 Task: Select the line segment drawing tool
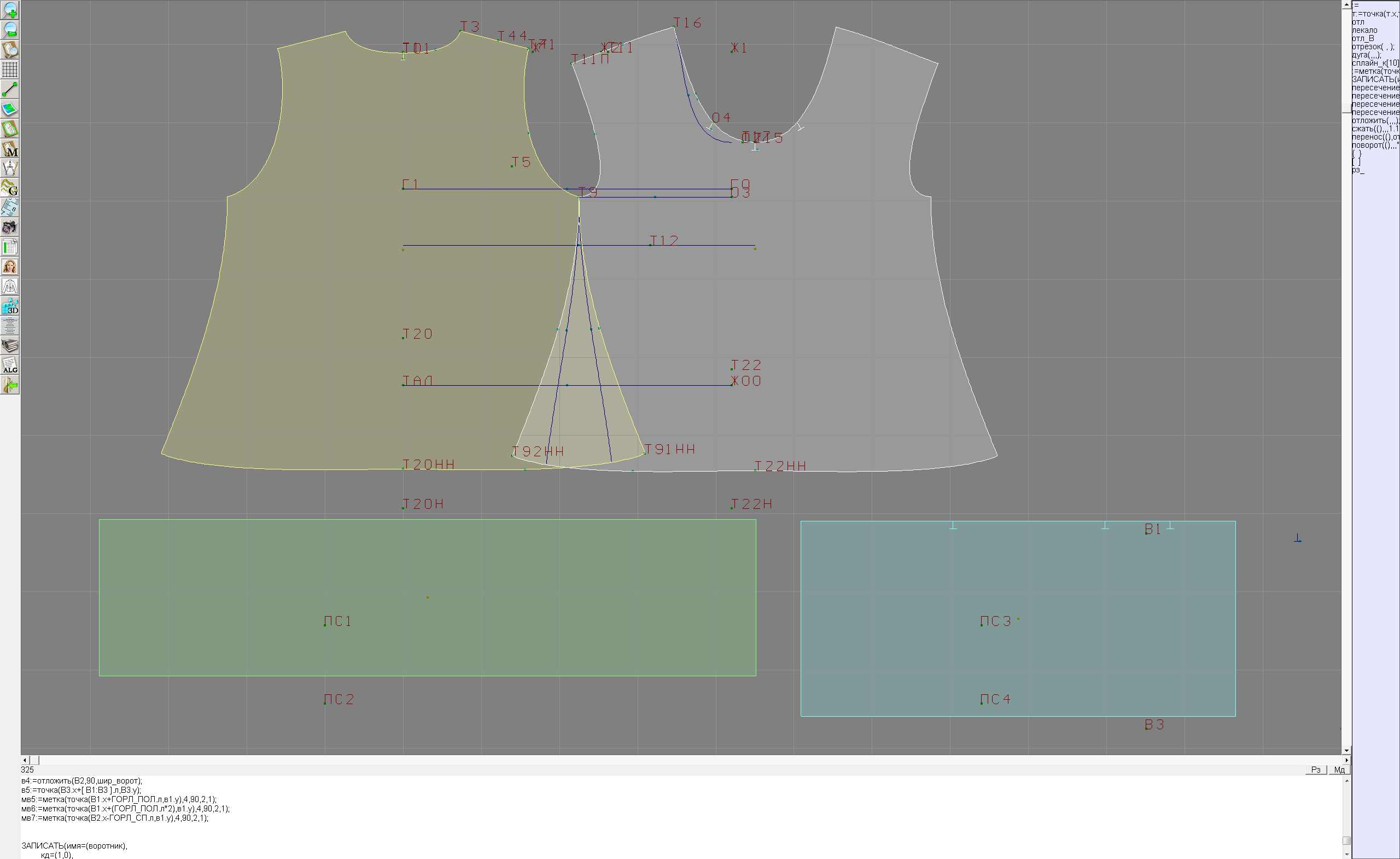pos(10,89)
